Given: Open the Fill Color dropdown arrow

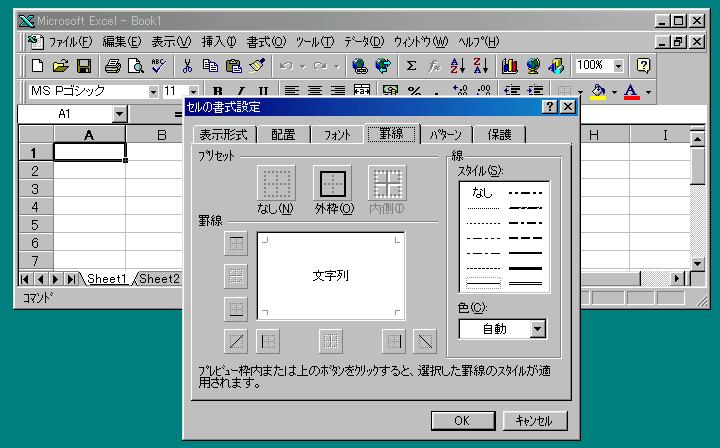Looking at the screenshot, I should (614, 92).
